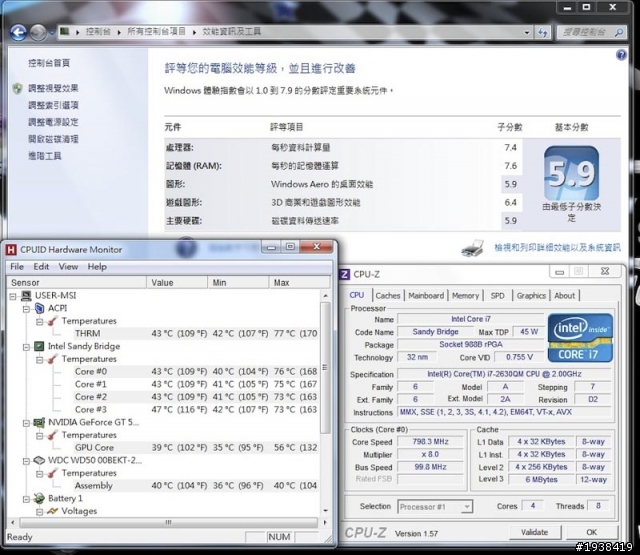Click the Max column header
The image size is (640, 555).
tap(299, 282)
